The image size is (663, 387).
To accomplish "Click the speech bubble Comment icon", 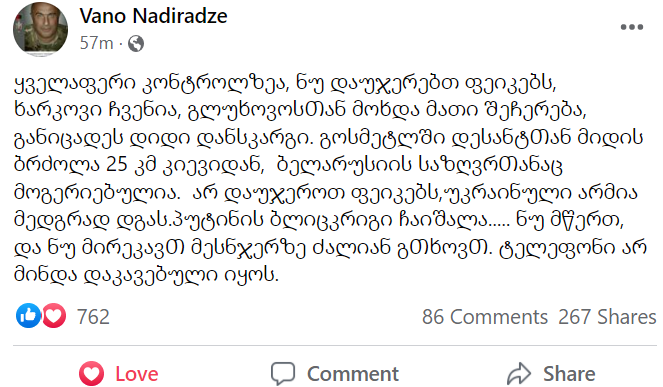I will pyautogui.click(x=283, y=373).
